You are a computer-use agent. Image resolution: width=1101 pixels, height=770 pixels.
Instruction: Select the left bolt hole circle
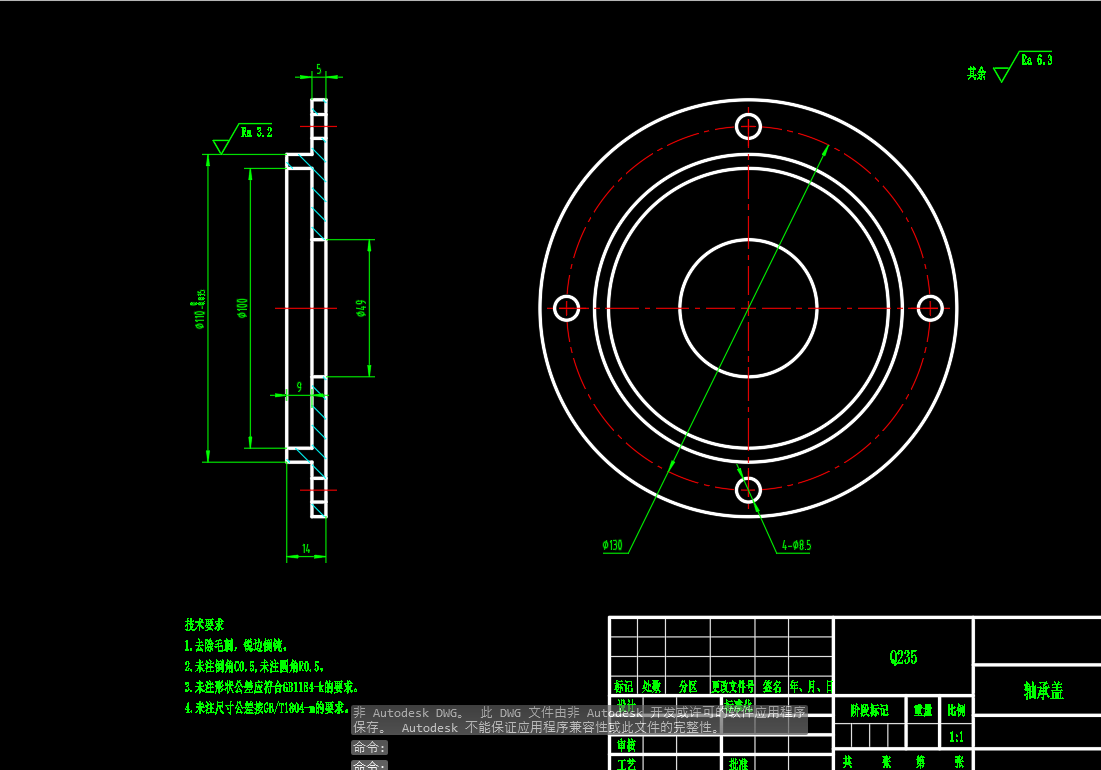567,308
